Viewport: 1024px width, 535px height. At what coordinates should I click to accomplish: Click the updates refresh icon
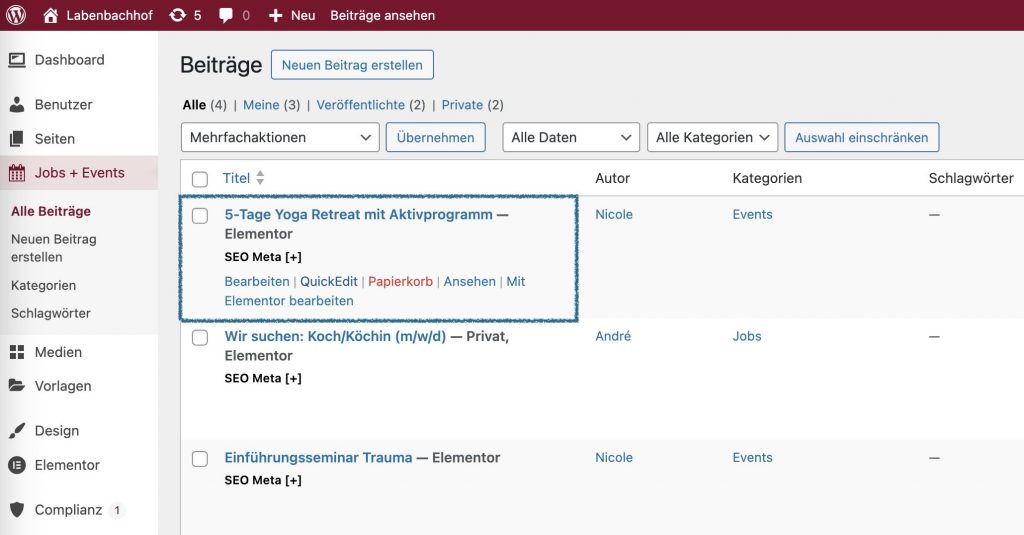(x=178, y=15)
